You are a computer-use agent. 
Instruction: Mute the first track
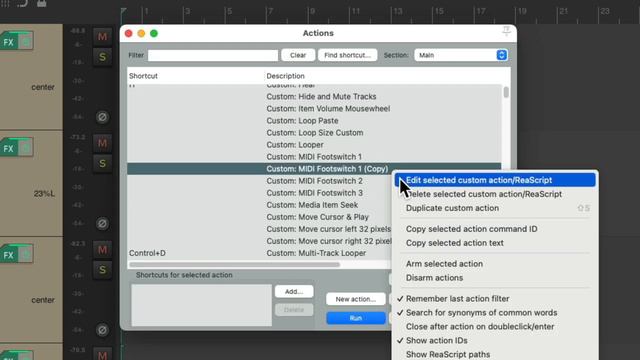coord(102,36)
